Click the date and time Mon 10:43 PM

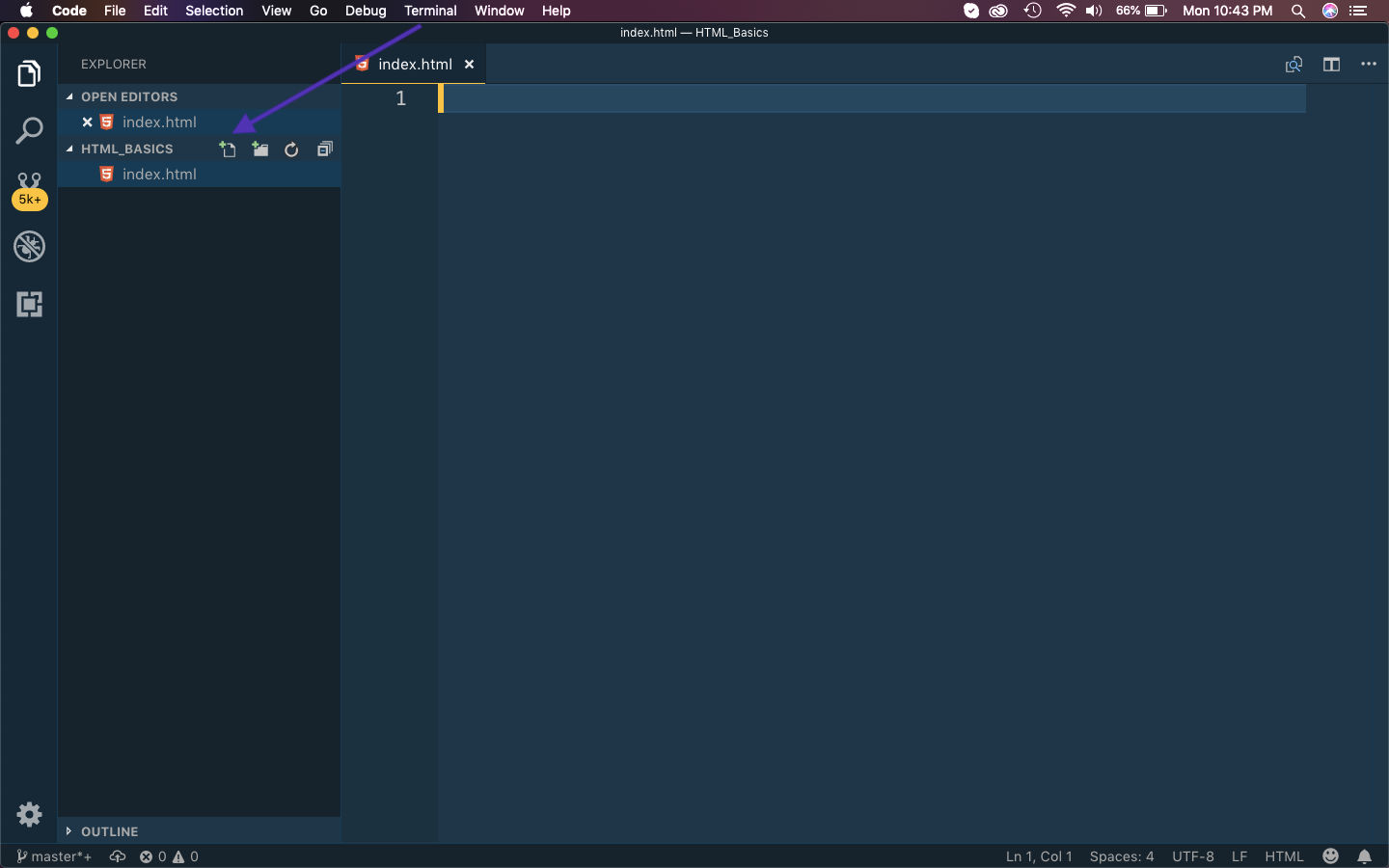tap(1227, 11)
